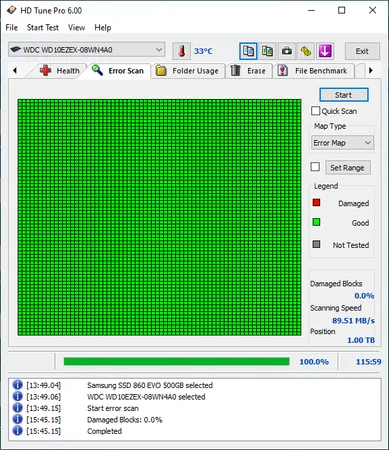
Task: Click the gray Not Tested legend swatch
Action: [x=316, y=244]
